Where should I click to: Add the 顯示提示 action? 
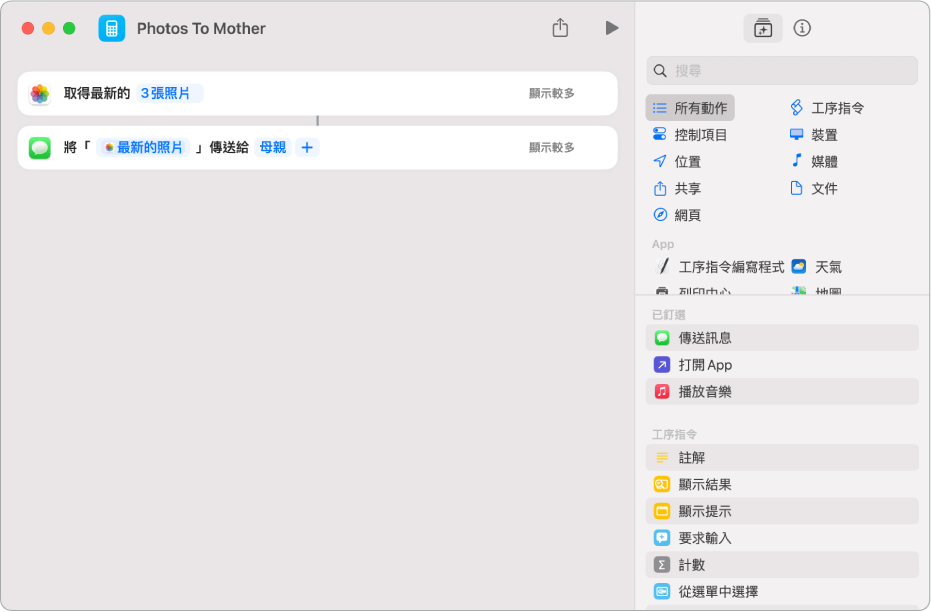(x=782, y=511)
